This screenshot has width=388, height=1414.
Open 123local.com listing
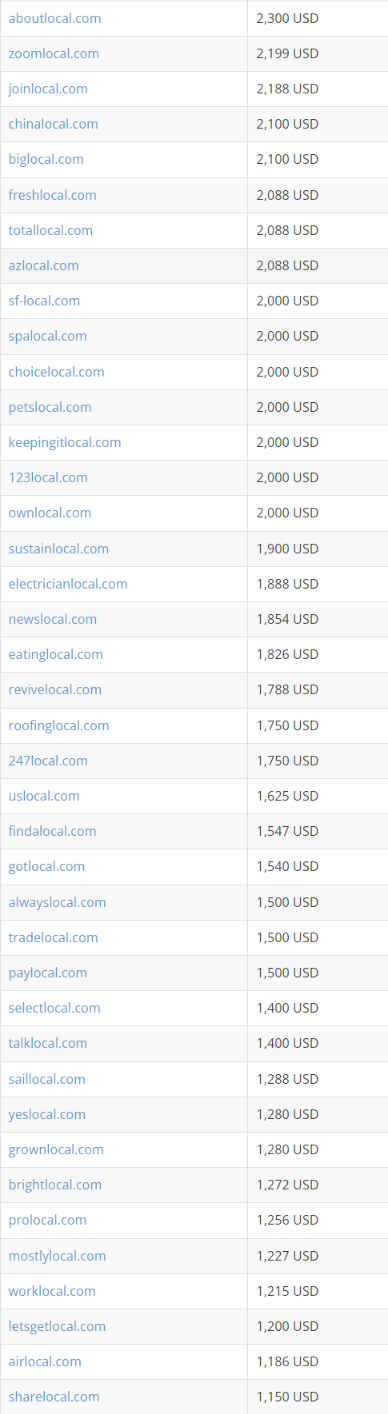click(x=48, y=477)
